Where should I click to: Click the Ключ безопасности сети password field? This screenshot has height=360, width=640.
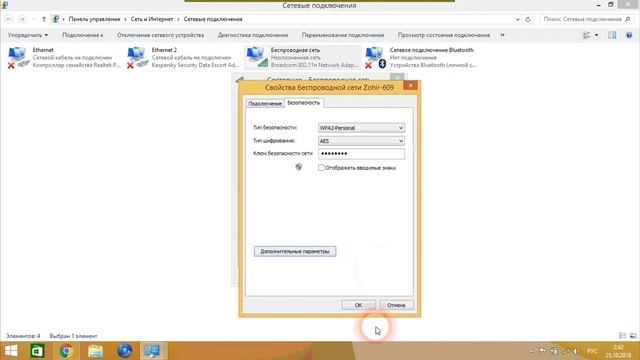362,153
